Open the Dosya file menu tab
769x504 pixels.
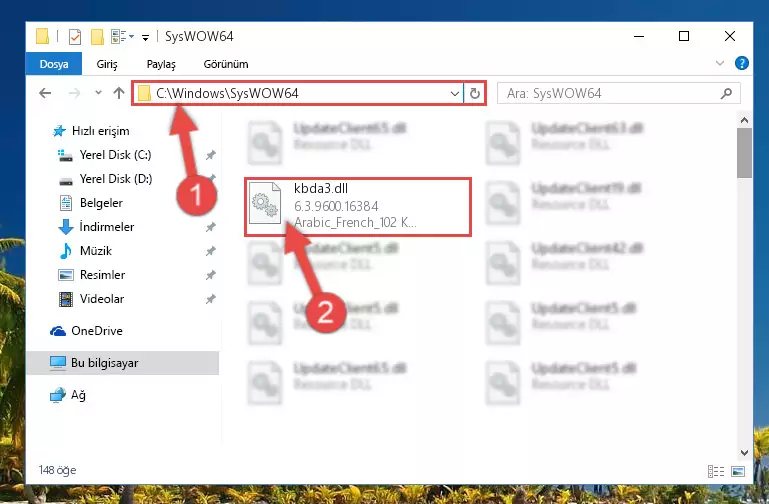54,64
